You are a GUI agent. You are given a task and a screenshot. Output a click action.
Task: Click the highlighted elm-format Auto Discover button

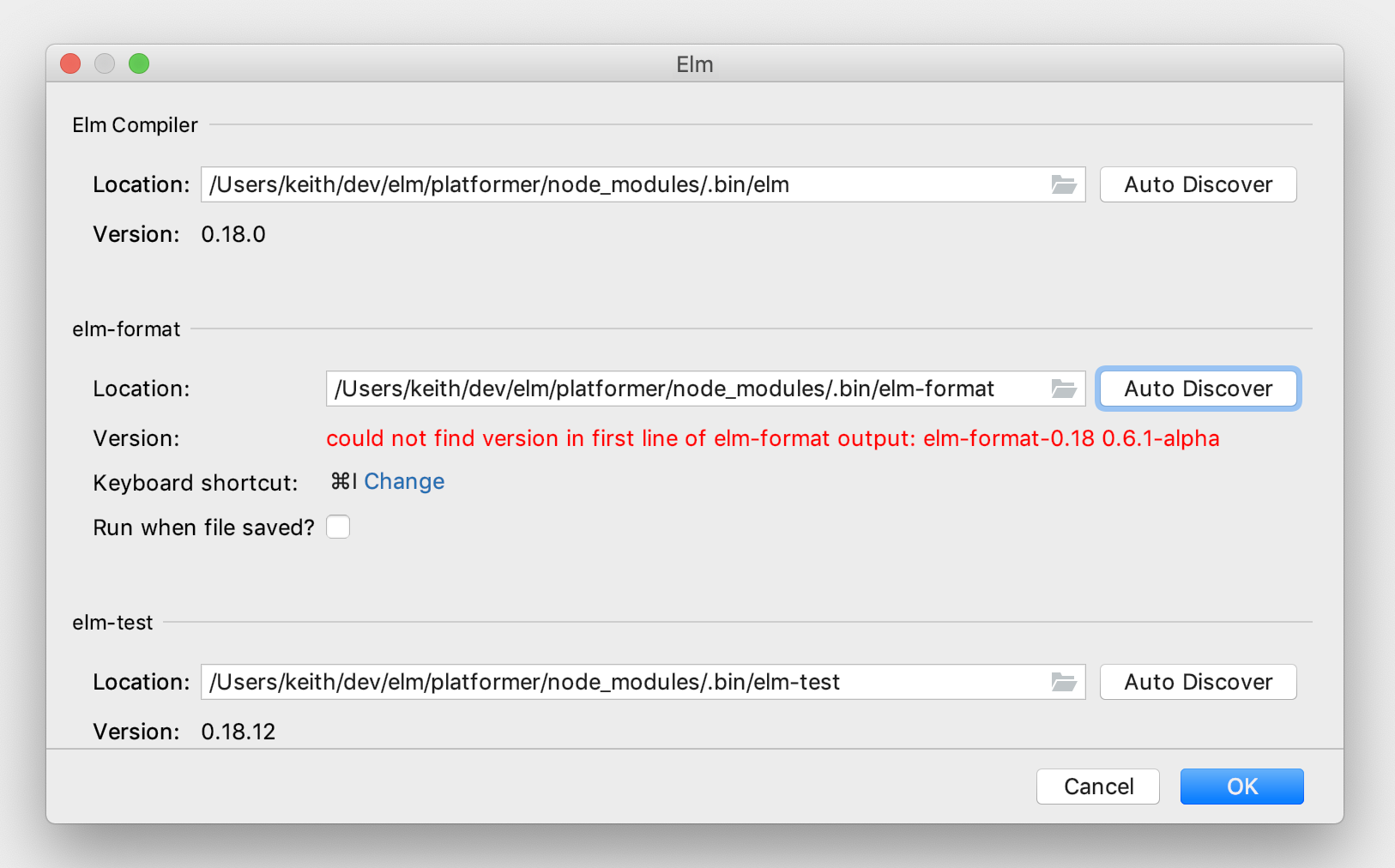[x=1198, y=389]
